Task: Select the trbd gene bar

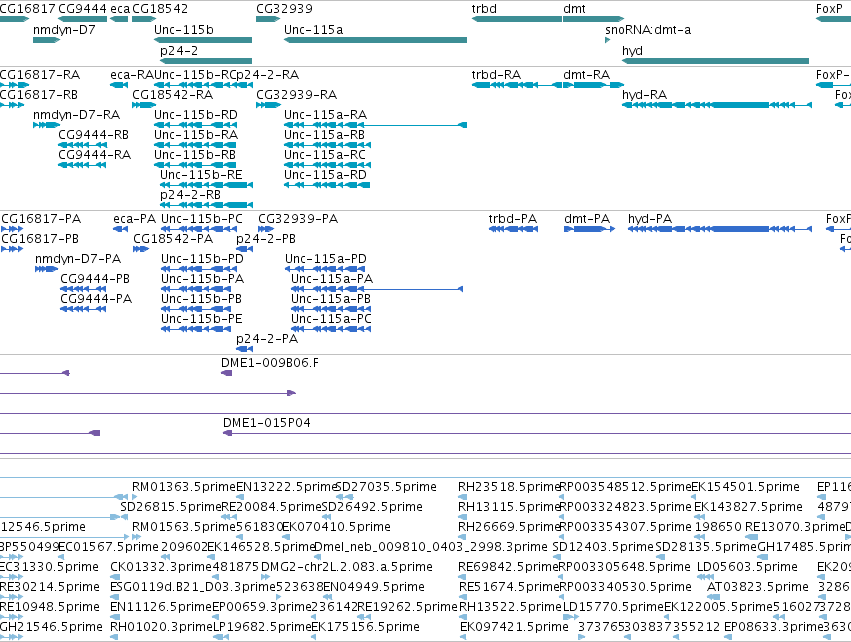Action: (517, 19)
